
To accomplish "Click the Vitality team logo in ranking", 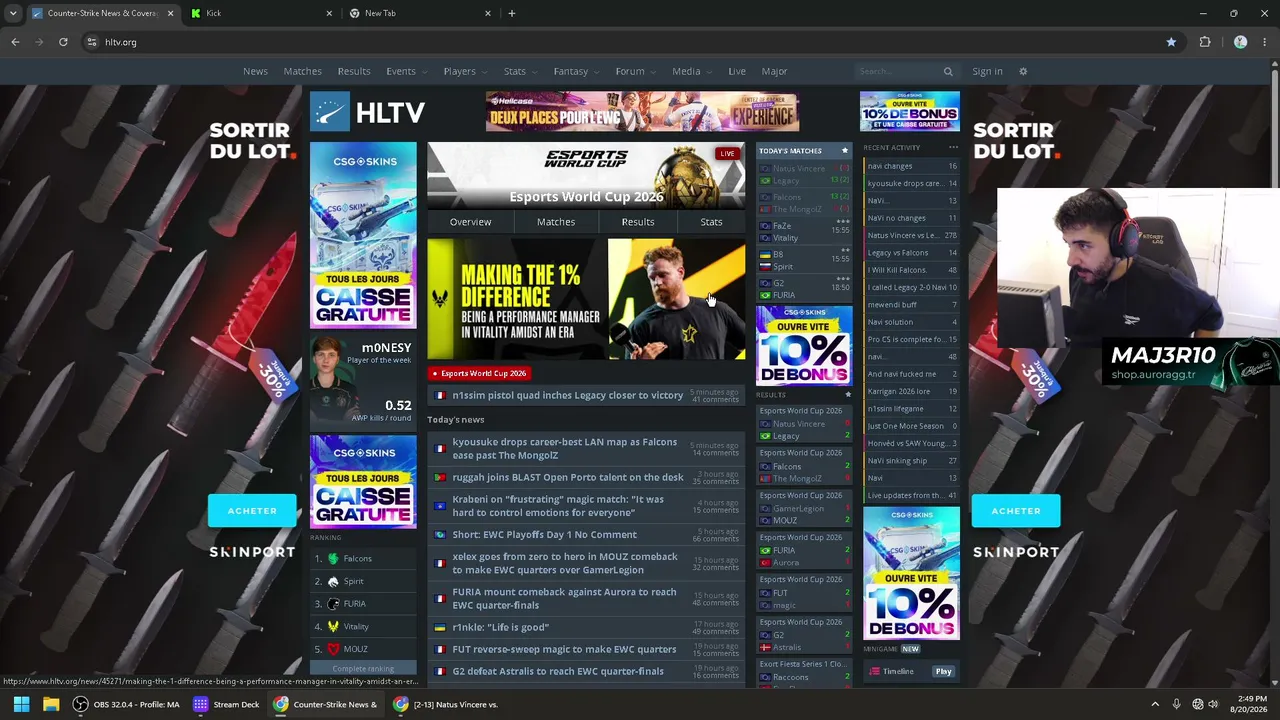I will tap(333, 627).
